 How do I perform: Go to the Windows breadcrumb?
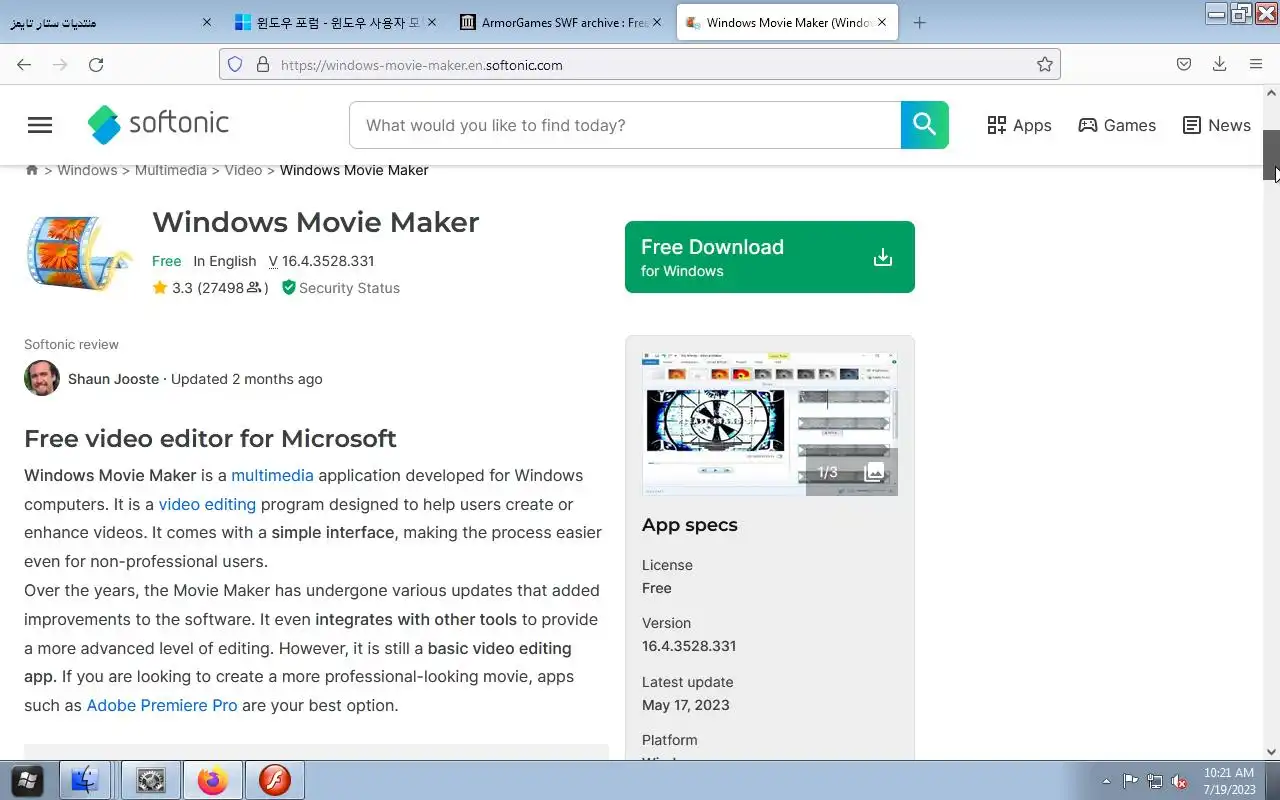pos(87,170)
